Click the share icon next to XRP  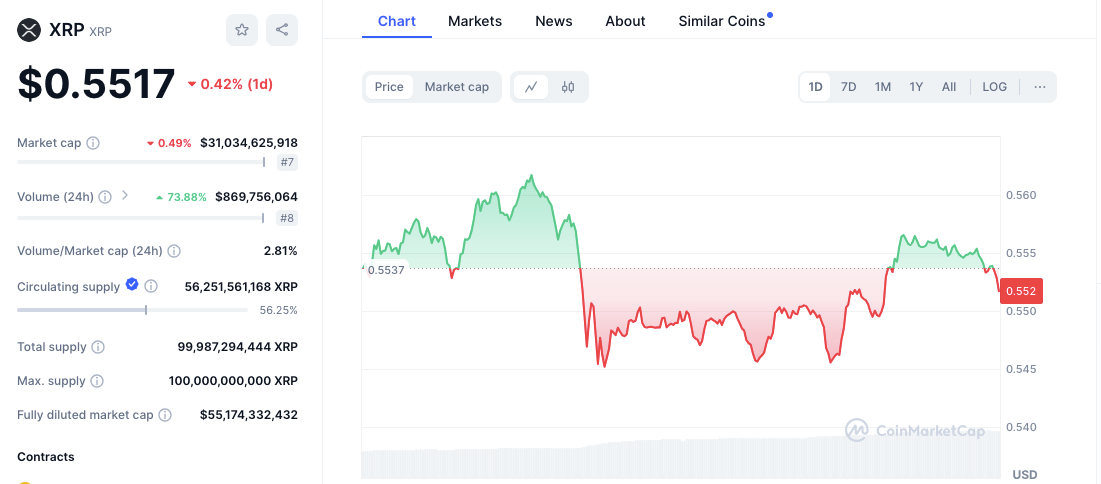tap(282, 30)
